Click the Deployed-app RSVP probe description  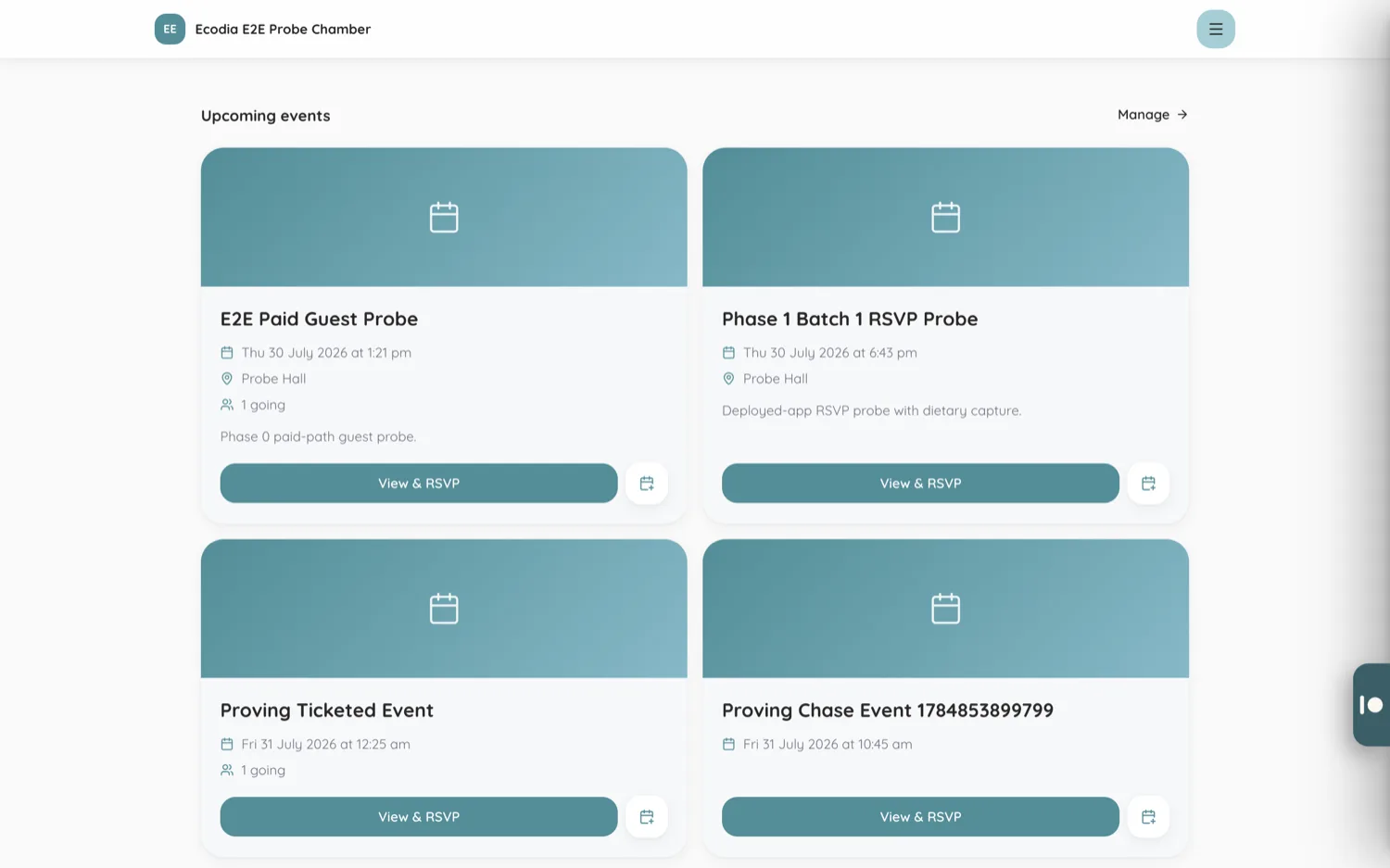872,410
